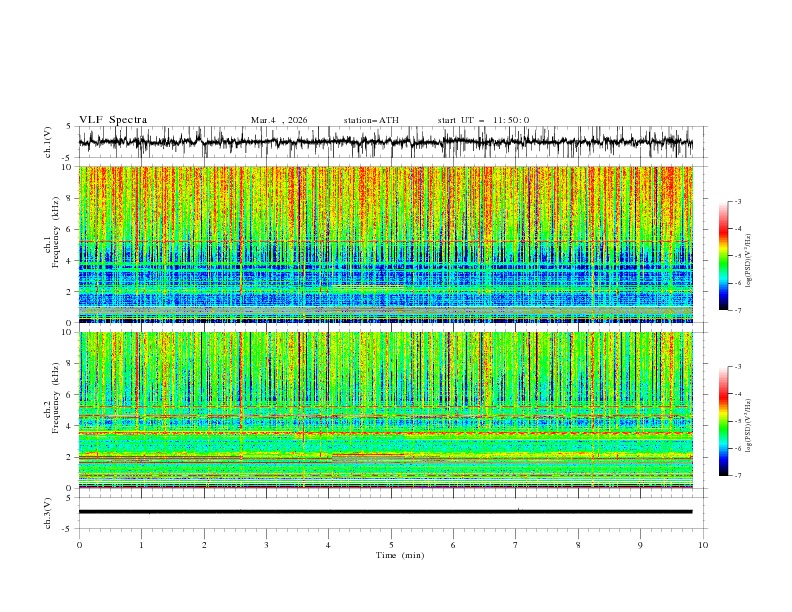Select the 'start UT = 11:50:0' label

coord(483,120)
